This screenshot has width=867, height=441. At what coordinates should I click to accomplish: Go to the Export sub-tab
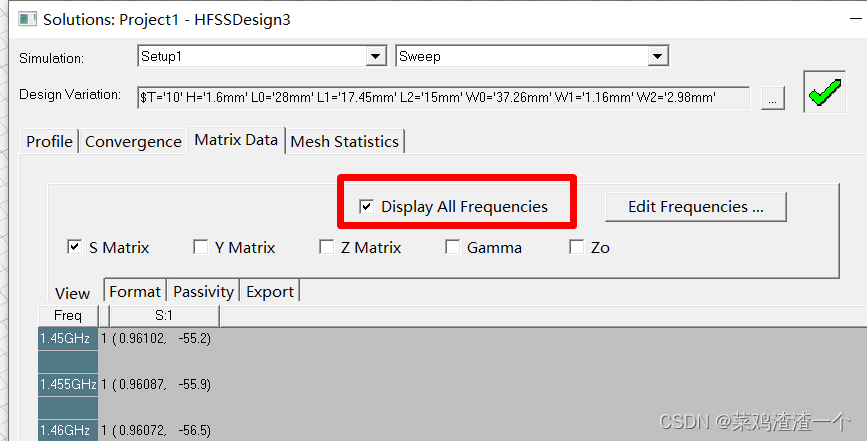270,292
